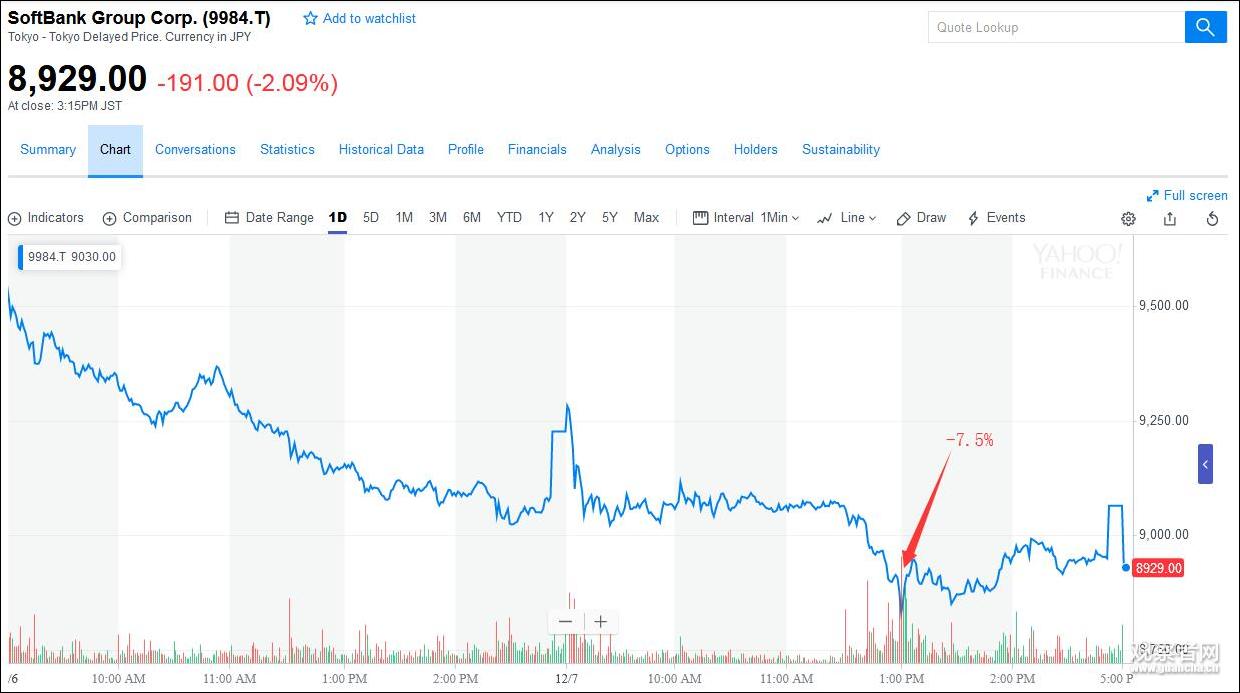Click the Add to watchlist star
1240x693 pixels.
pyautogui.click(x=310, y=19)
